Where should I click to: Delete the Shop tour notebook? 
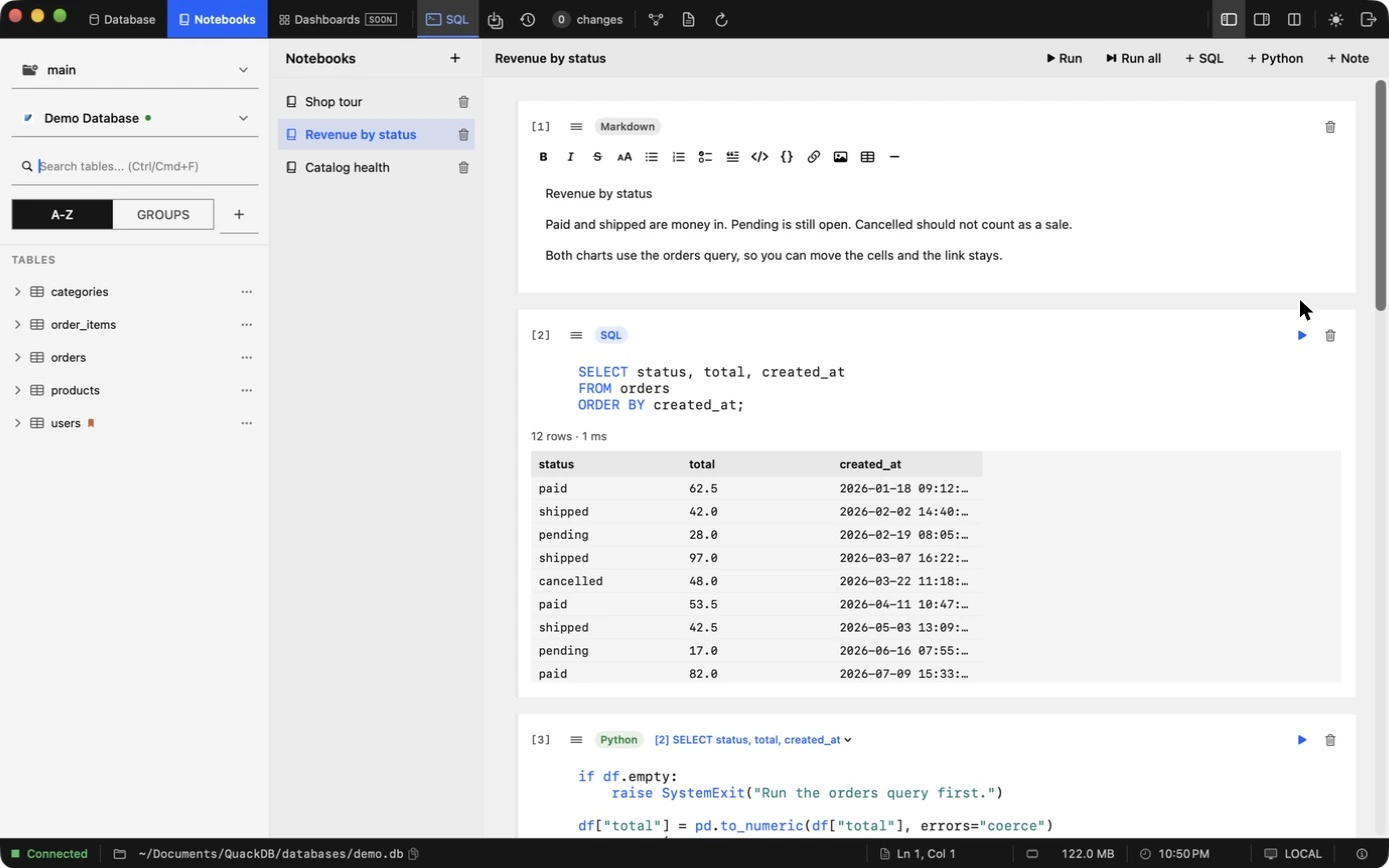[463, 102]
